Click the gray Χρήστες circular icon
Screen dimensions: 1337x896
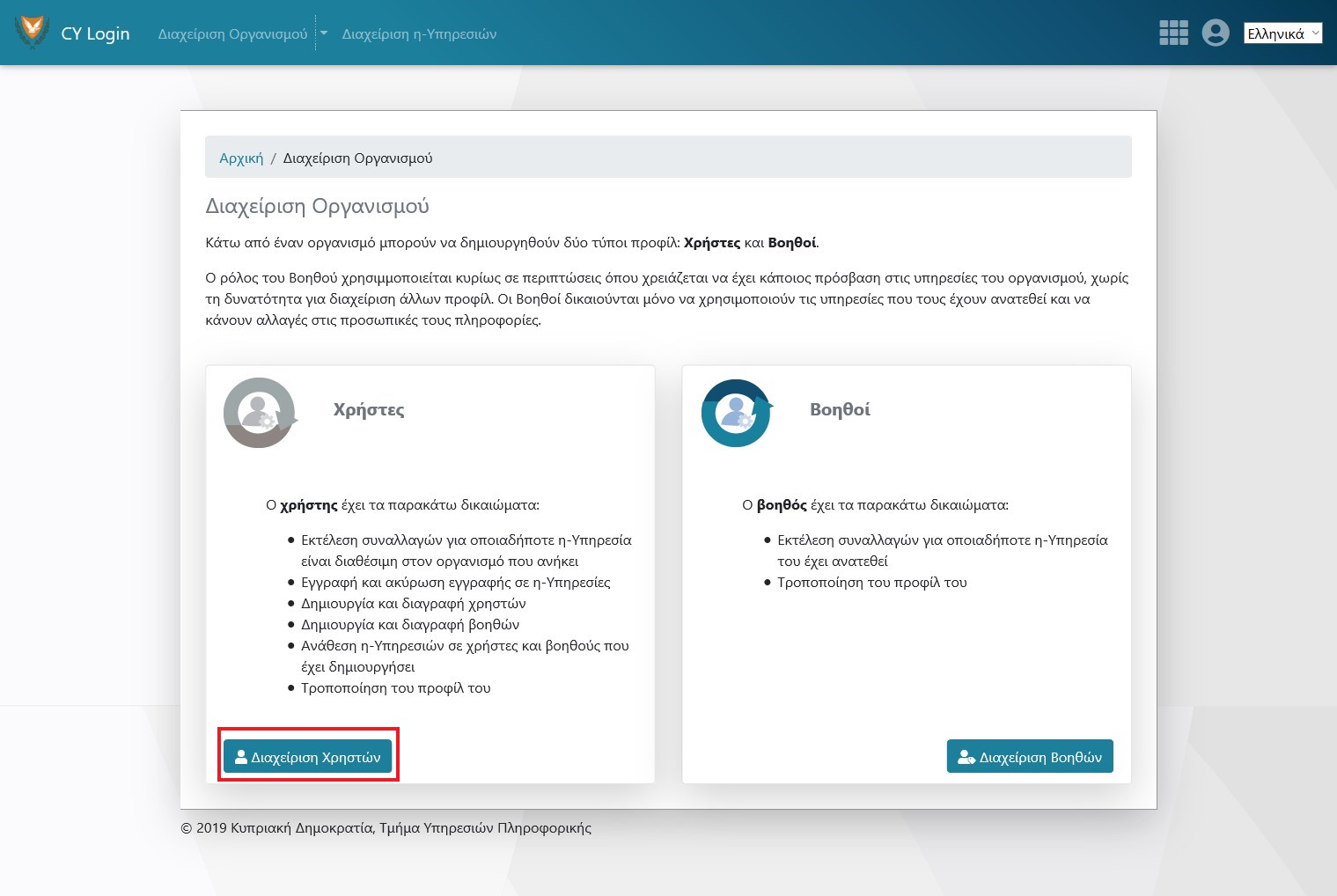coord(259,413)
